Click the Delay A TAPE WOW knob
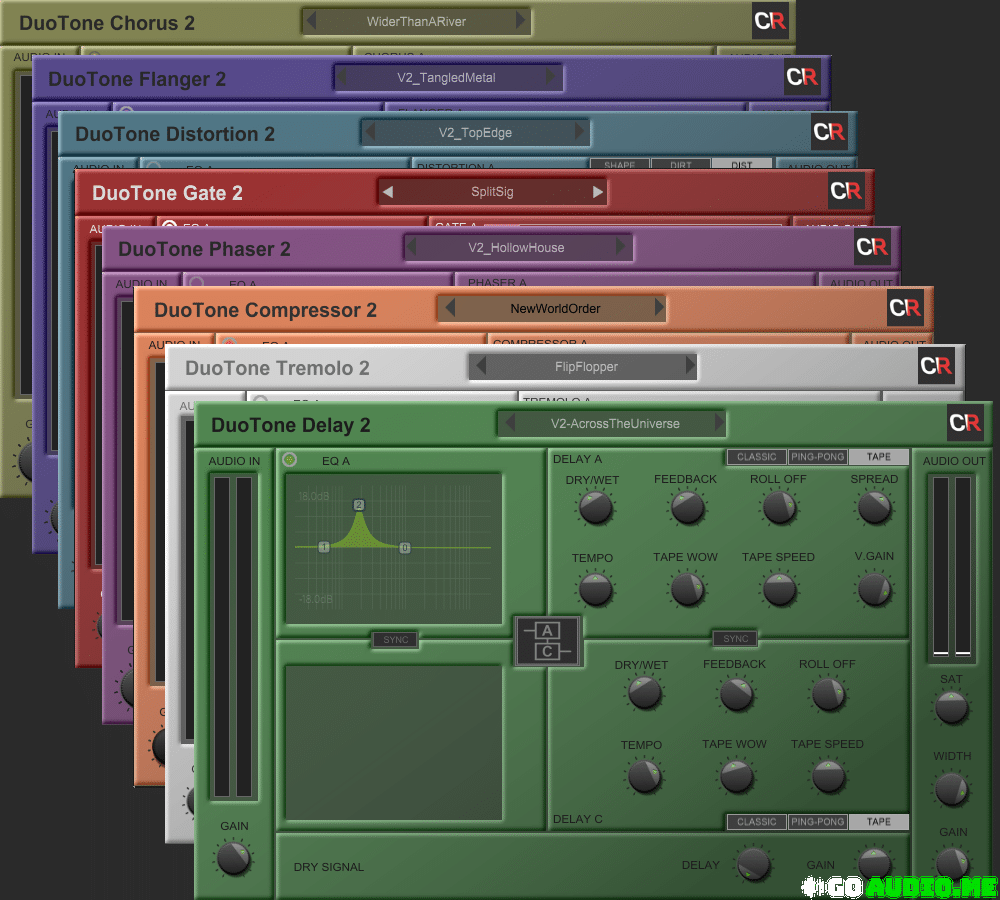 click(688, 589)
